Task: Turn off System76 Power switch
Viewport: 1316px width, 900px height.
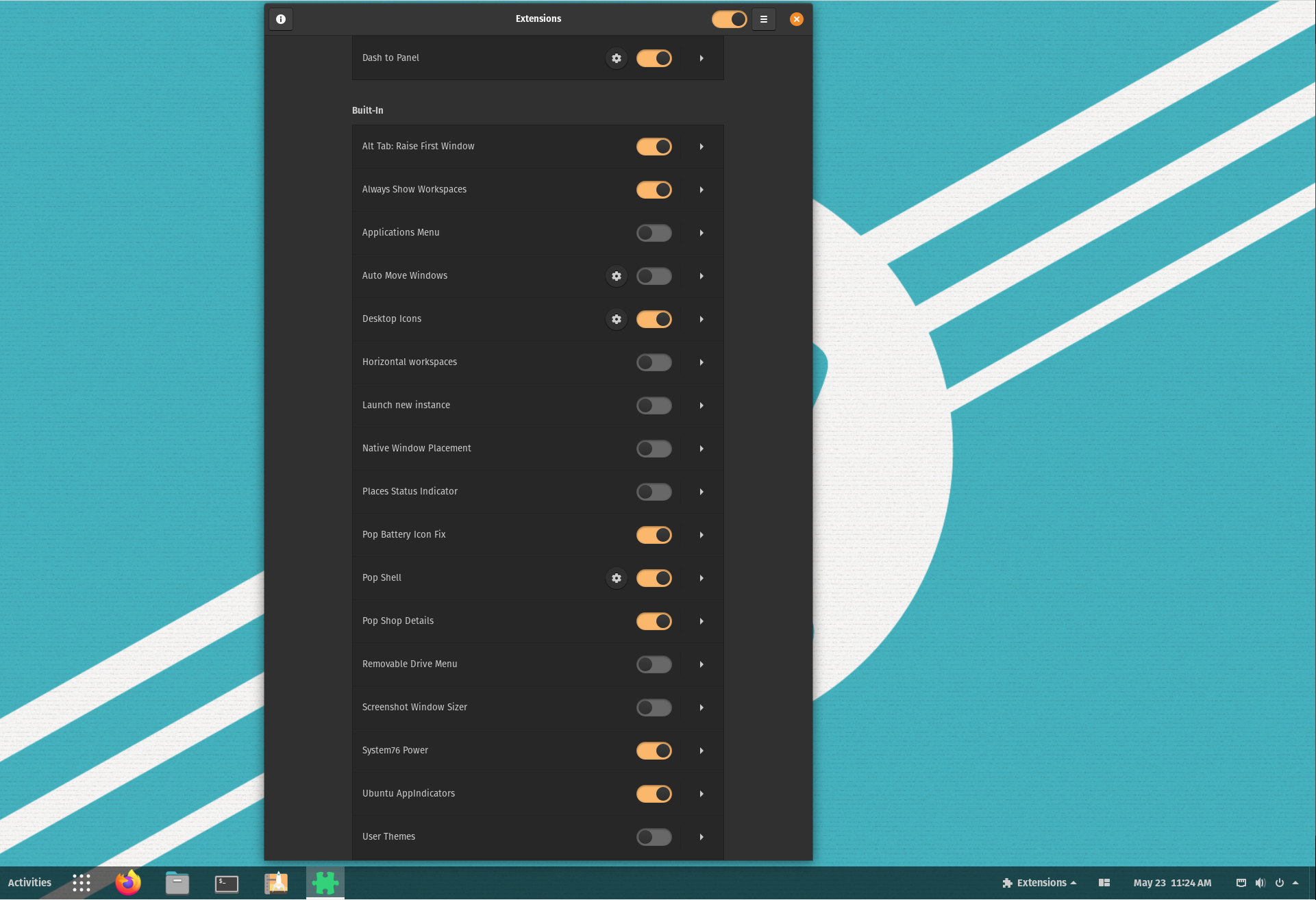Action: pos(654,751)
